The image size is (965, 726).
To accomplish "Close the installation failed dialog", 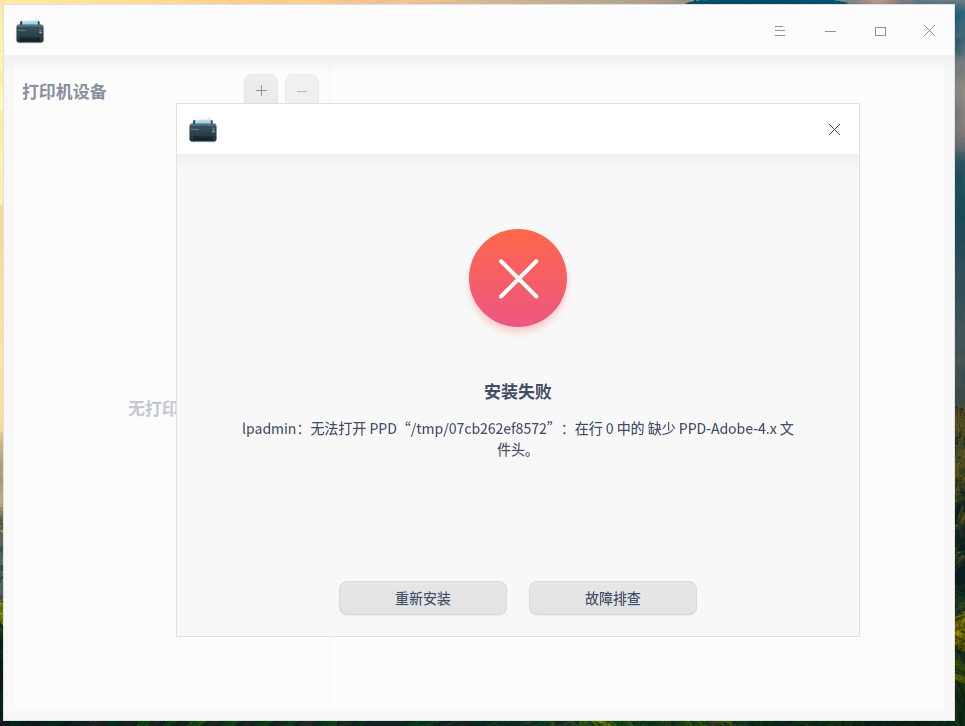I will point(834,129).
